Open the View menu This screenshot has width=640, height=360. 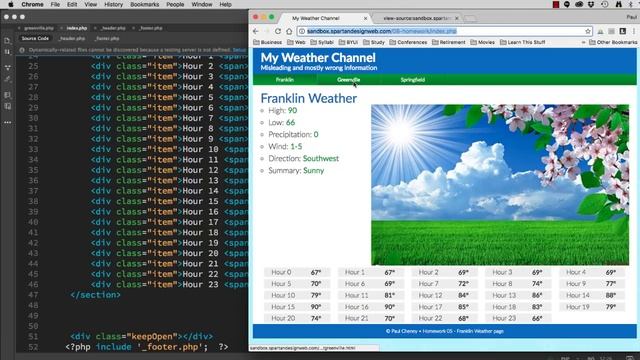[91, 4]
